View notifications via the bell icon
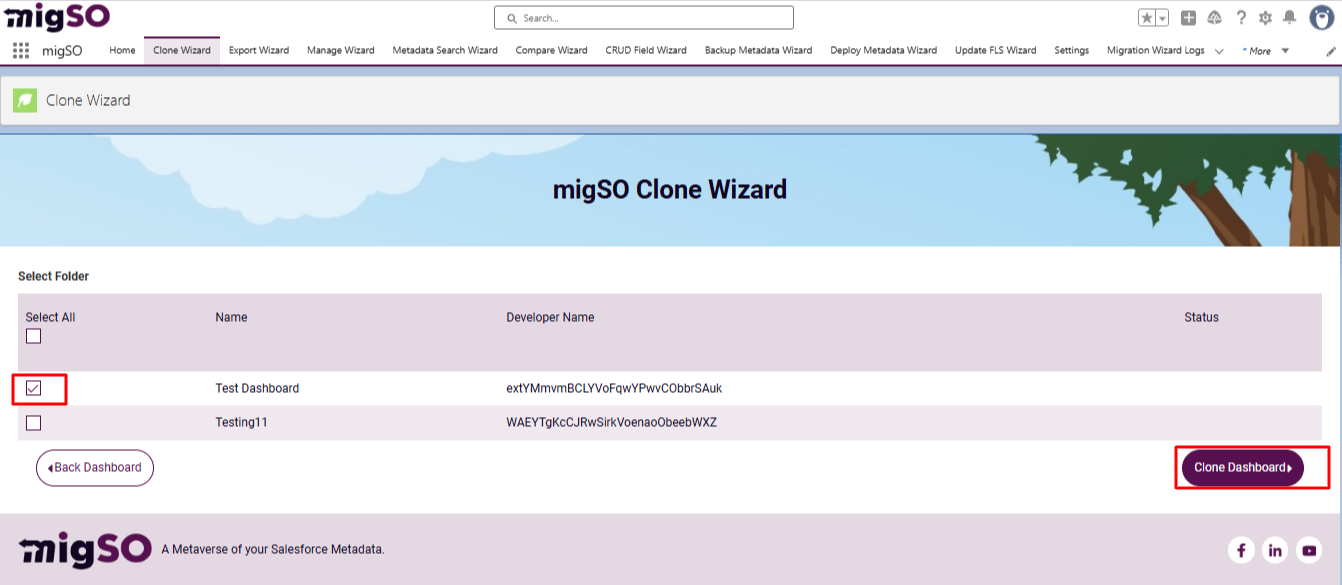The height and width of the screenshot is (585, 1342). coord(1289,17)
